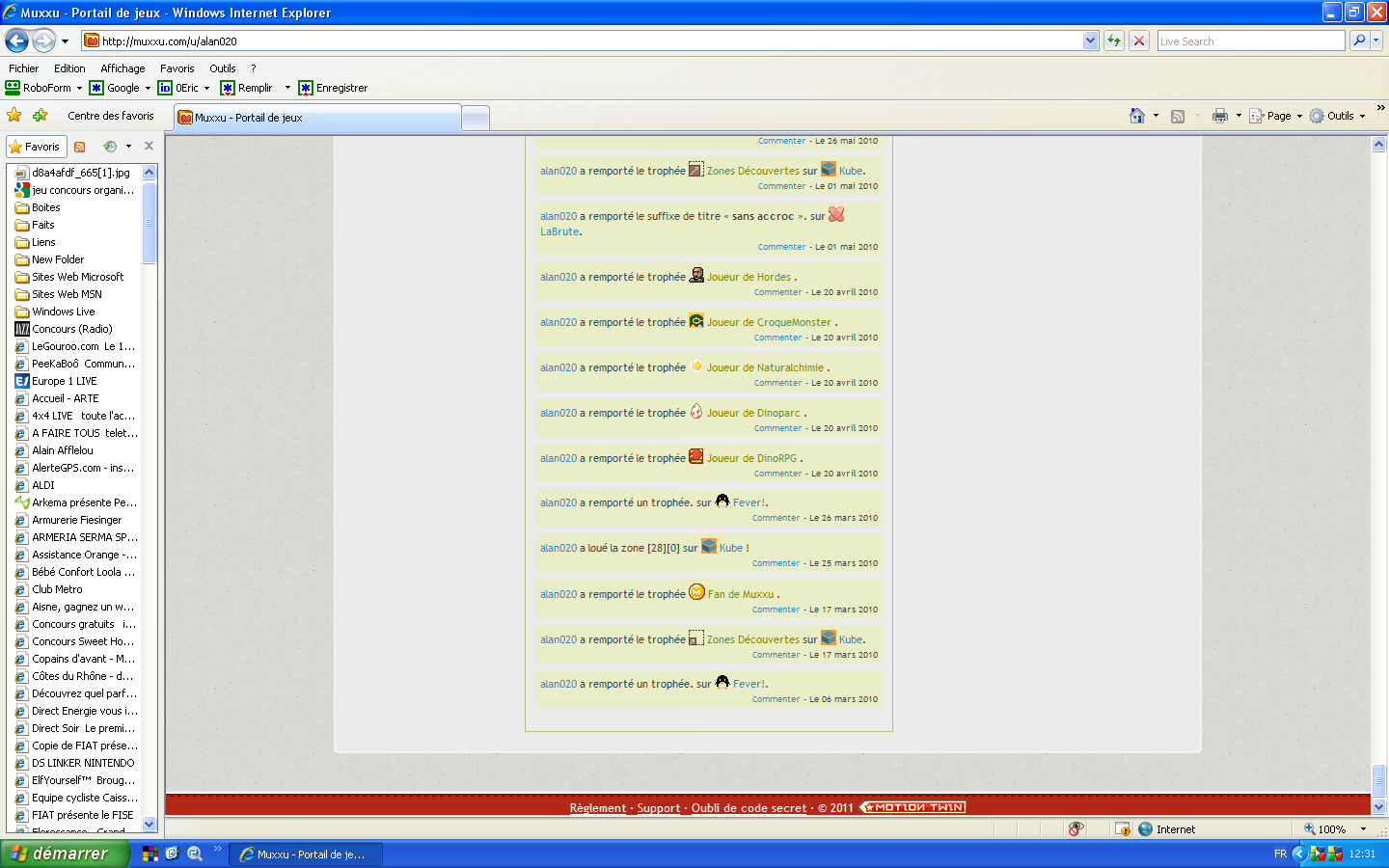Click the Kube cube icon in zone [28][0] entry
This screenshot has height=868, width=1389.
tap(709, 546)
